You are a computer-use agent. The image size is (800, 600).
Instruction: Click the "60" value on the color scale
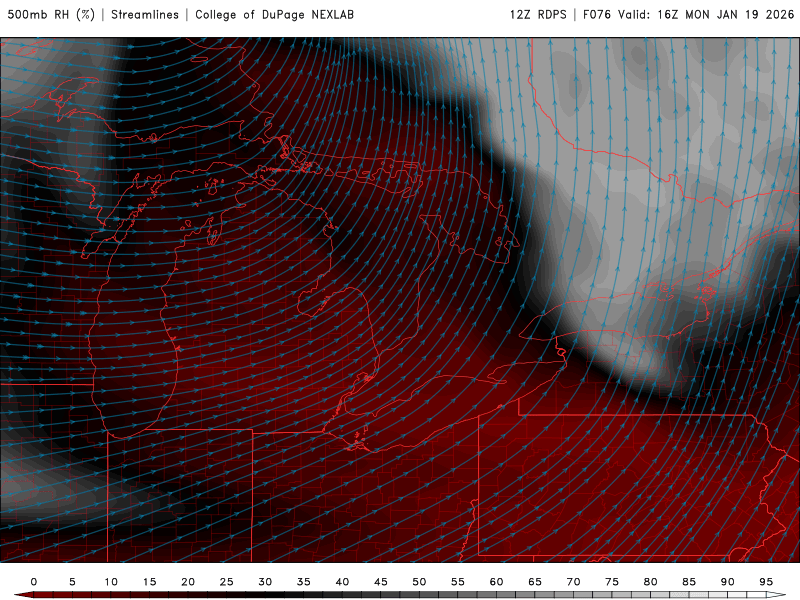tap(496, 582)
